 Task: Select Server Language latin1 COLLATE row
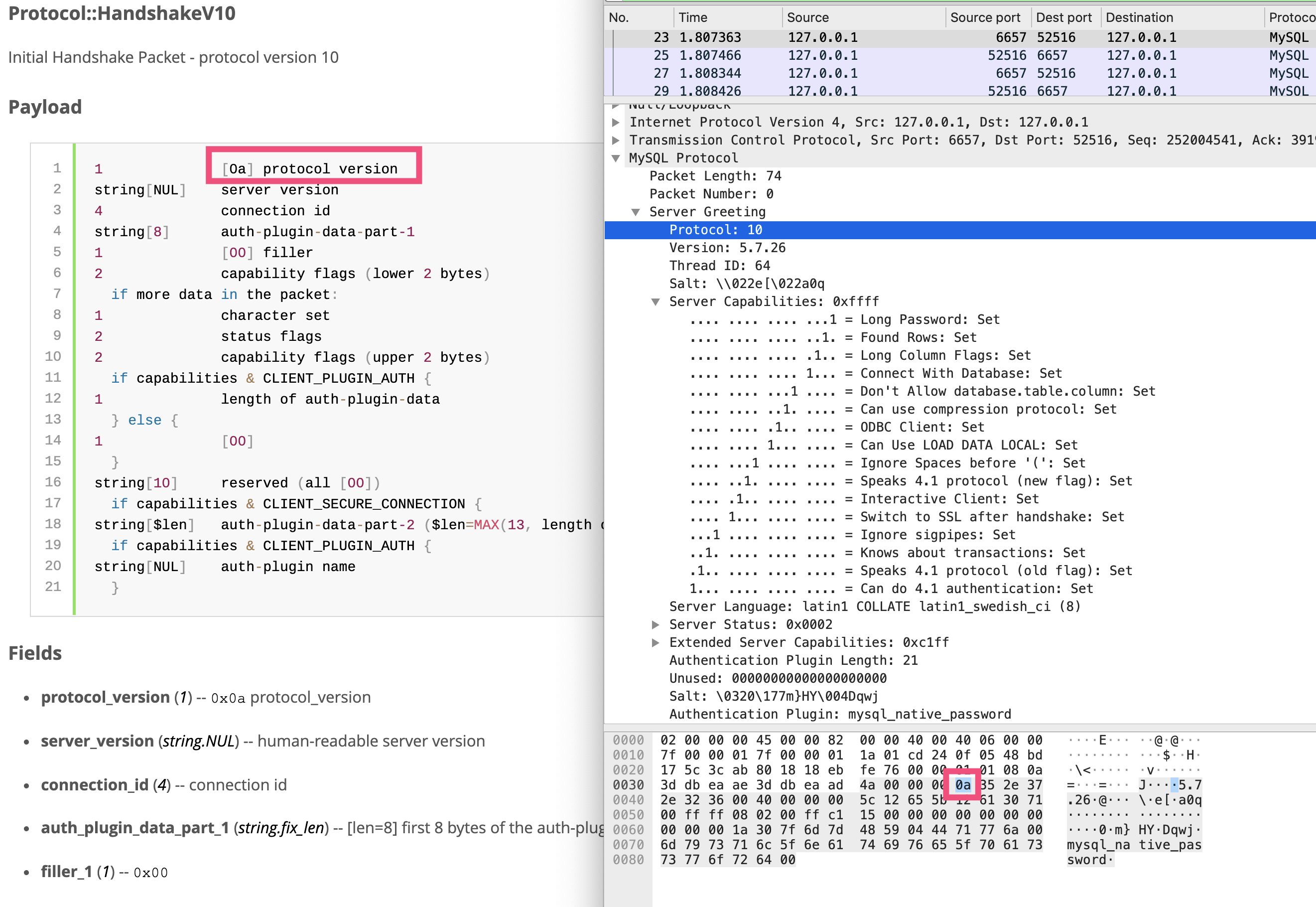tap(874, 606)
